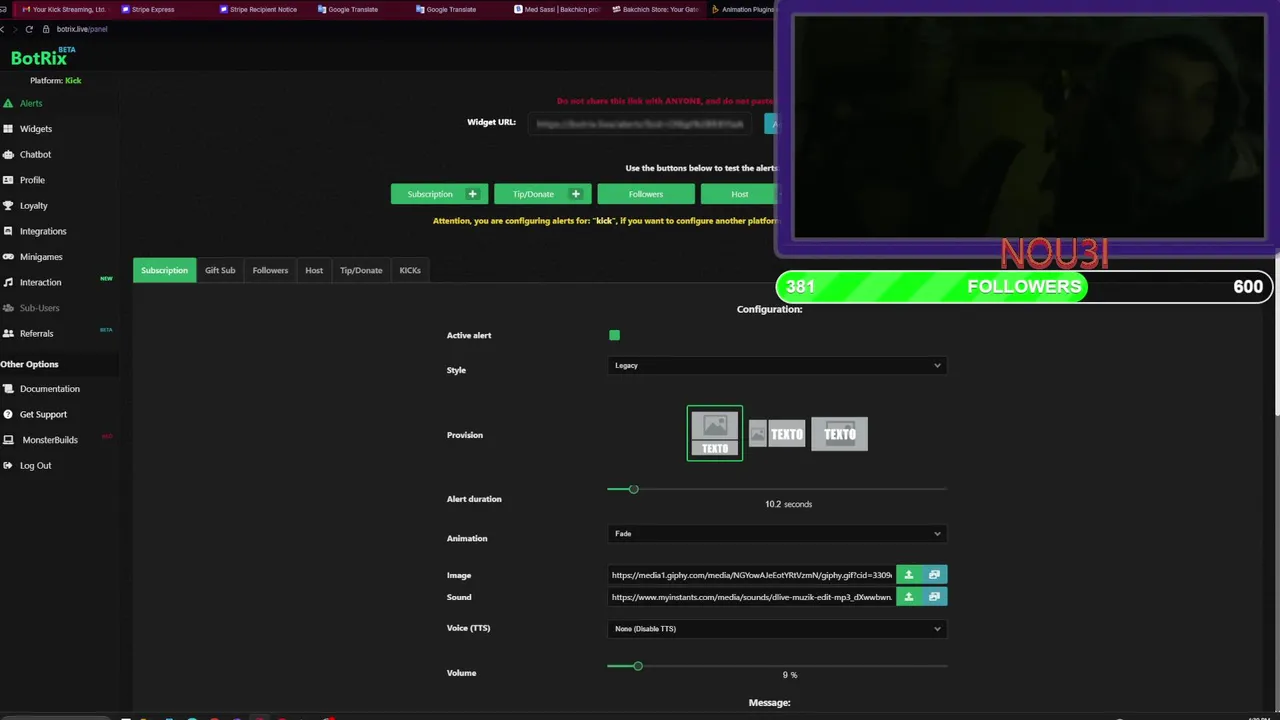Switch to the KICKs alert tab
Viewport: 1280px width, 720px height.
(x=410, y=270)
